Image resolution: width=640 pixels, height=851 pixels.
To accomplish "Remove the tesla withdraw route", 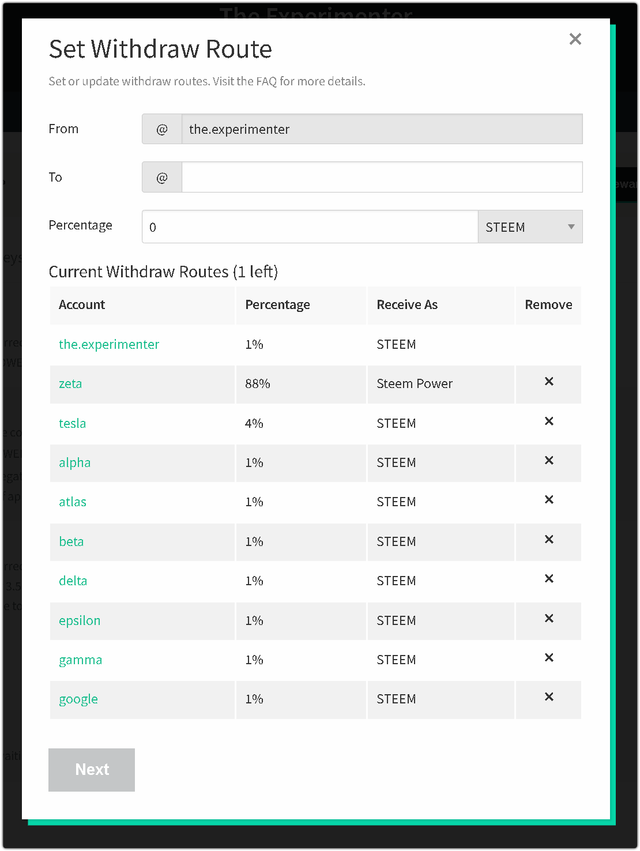I will pos(548,422).
